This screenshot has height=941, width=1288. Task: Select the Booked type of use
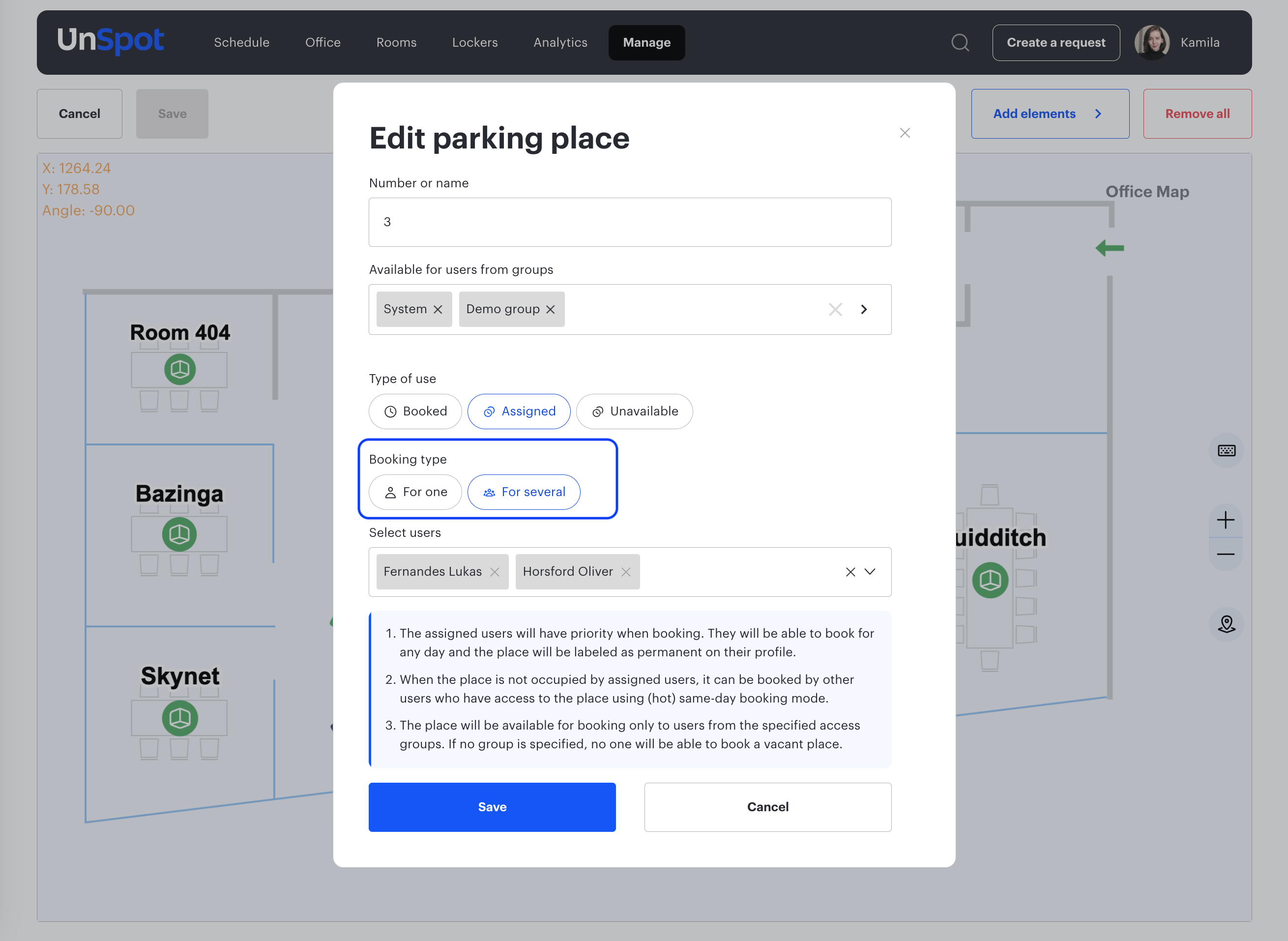click(415, 412)
